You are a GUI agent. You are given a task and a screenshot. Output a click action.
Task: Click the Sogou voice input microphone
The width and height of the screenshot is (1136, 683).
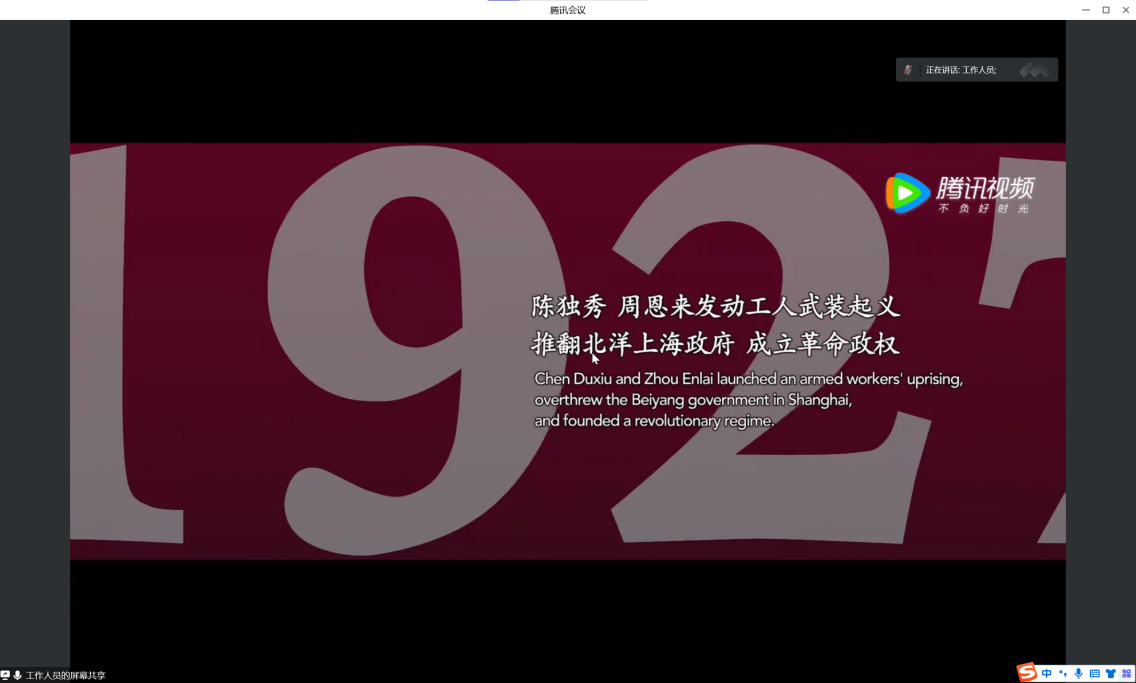click(x=1078, y=674)
